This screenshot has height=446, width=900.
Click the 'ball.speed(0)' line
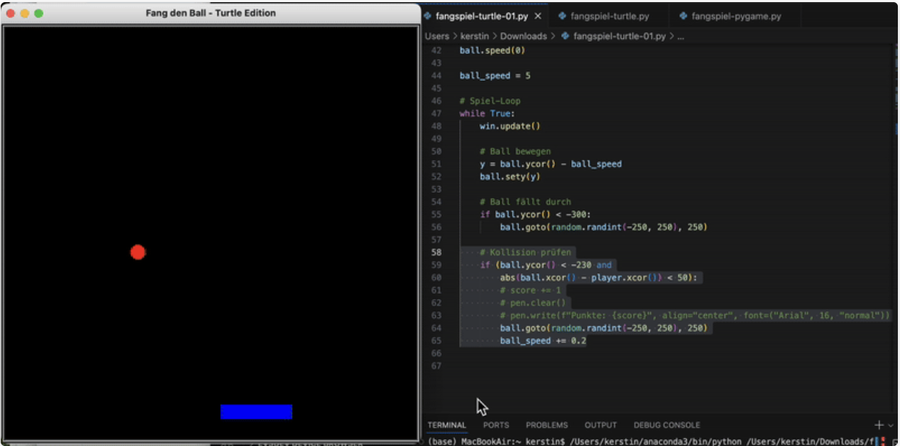[492, 51]
